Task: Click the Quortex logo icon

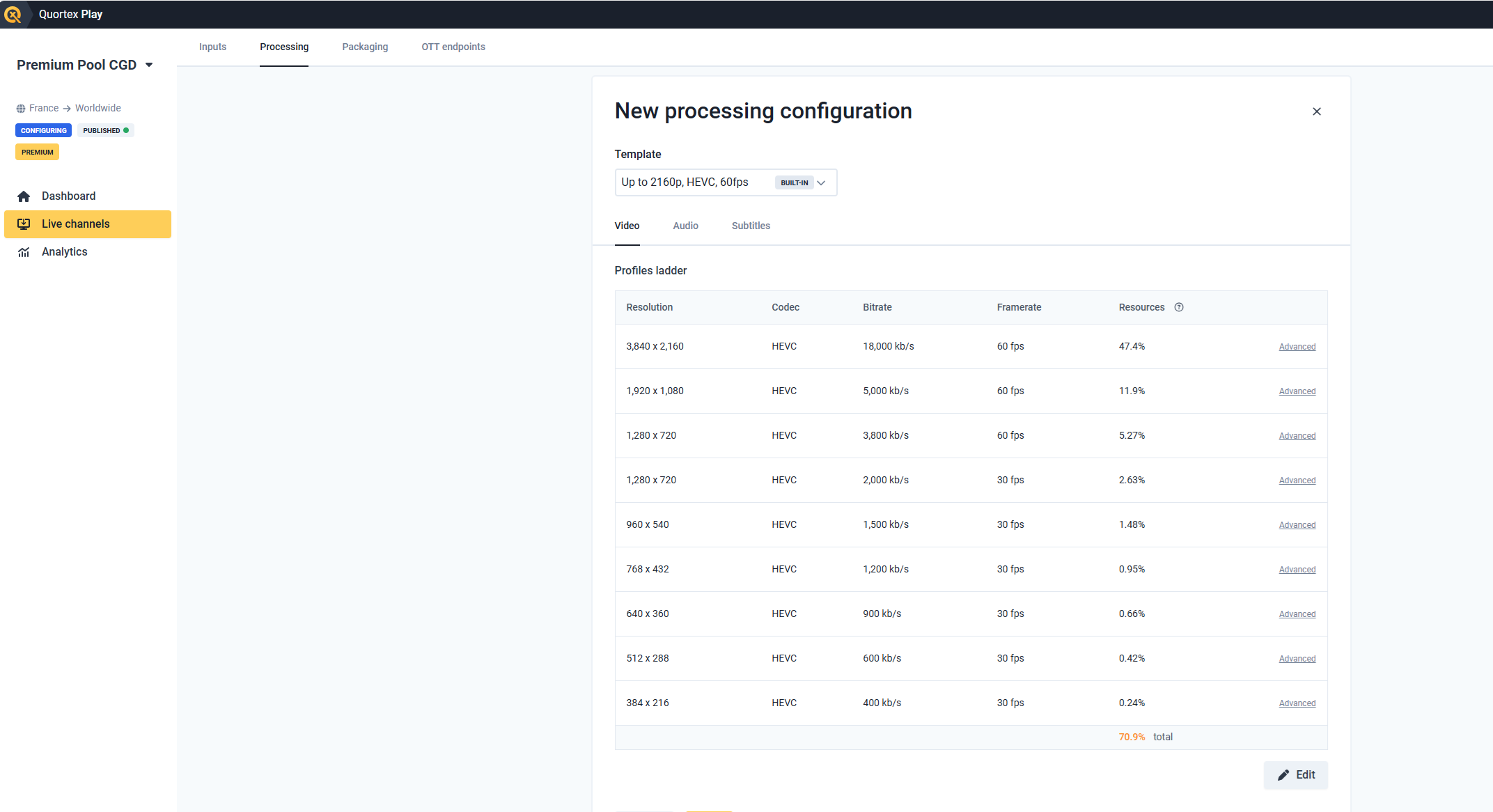Action: [x=13, y=14]
